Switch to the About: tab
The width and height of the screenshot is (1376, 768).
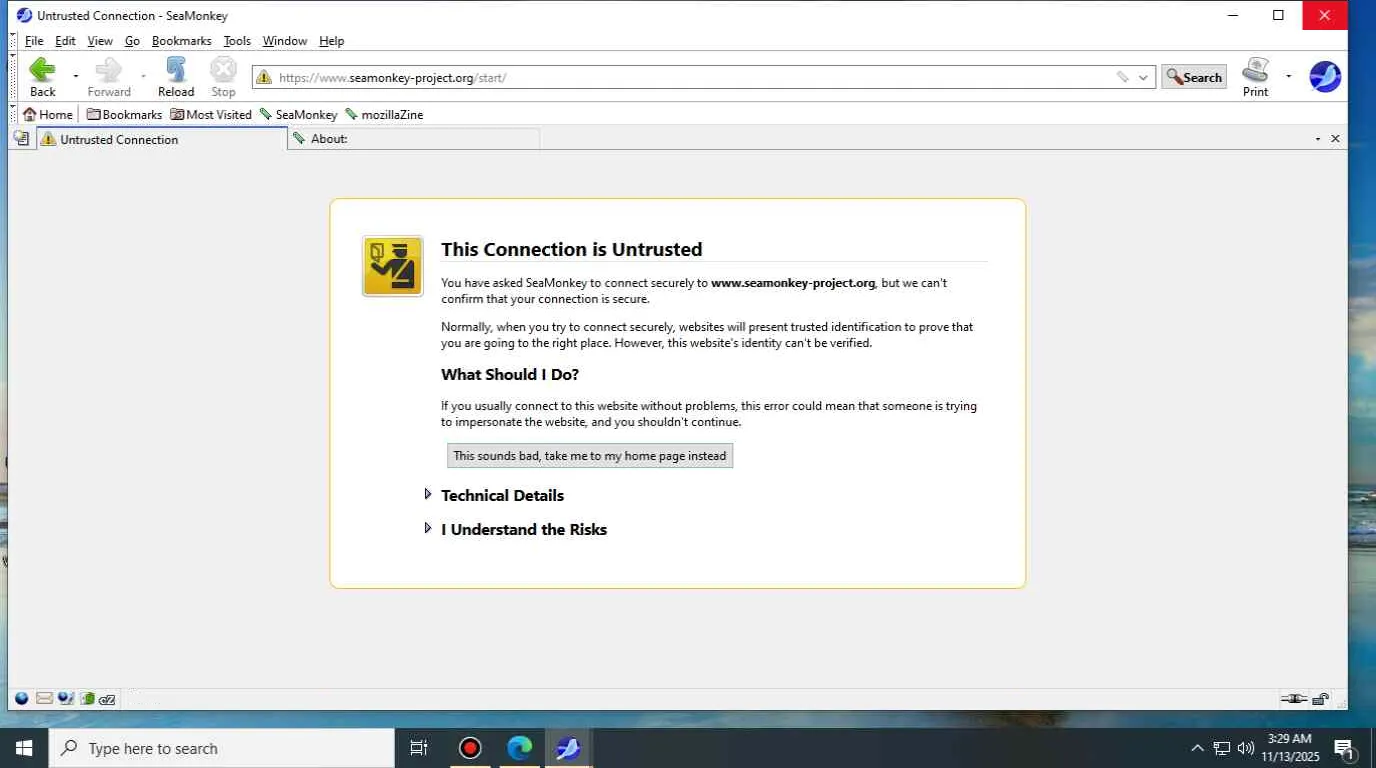414,139
